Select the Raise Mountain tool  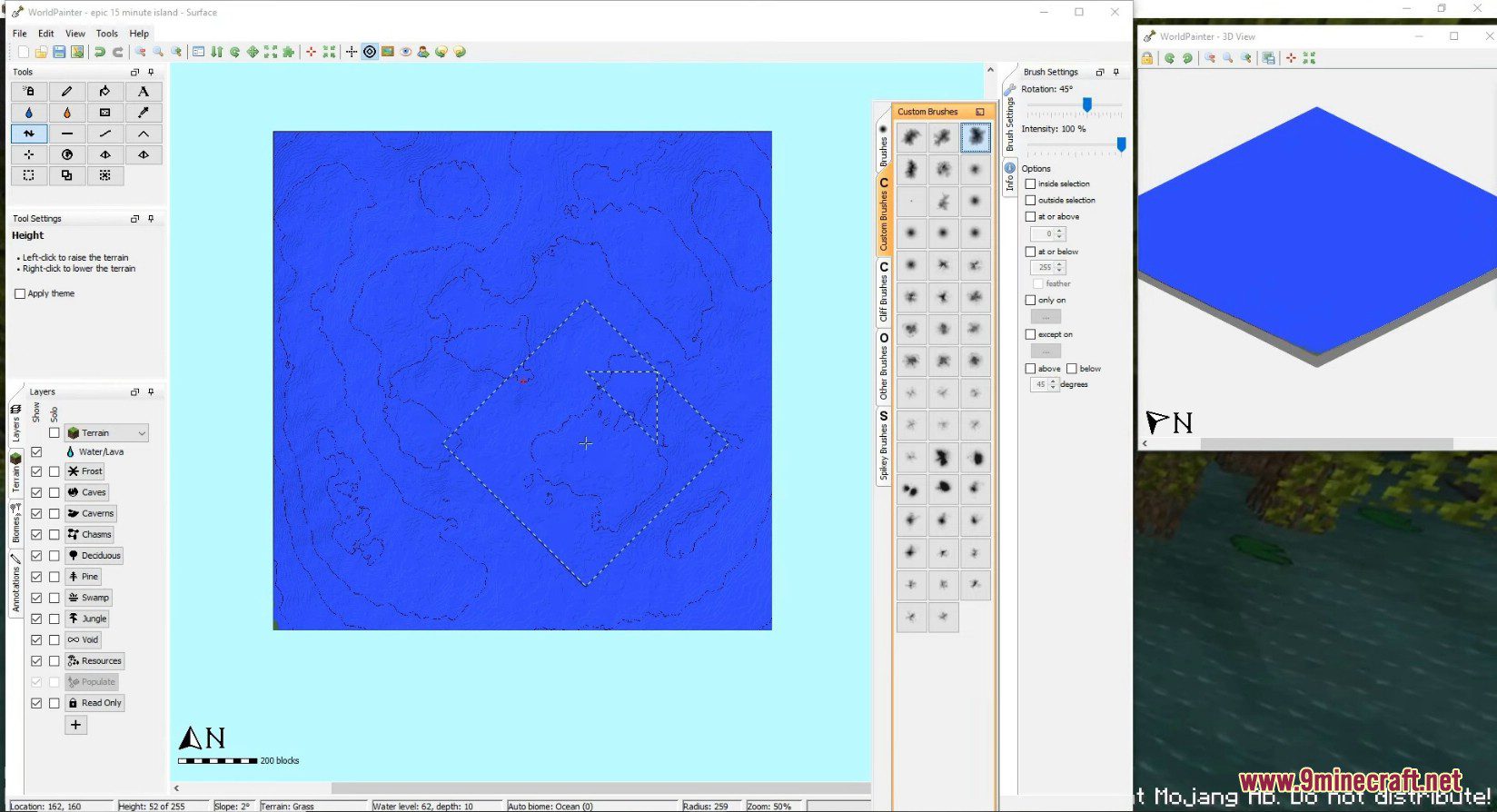144,134
